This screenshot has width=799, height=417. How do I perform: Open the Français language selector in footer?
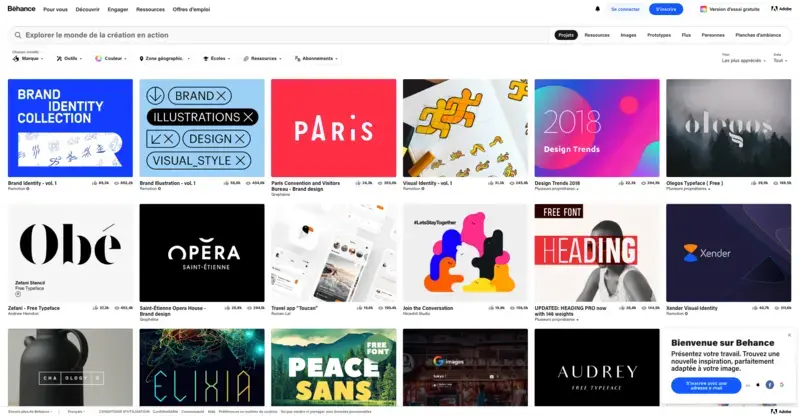[x=76, y=411]
